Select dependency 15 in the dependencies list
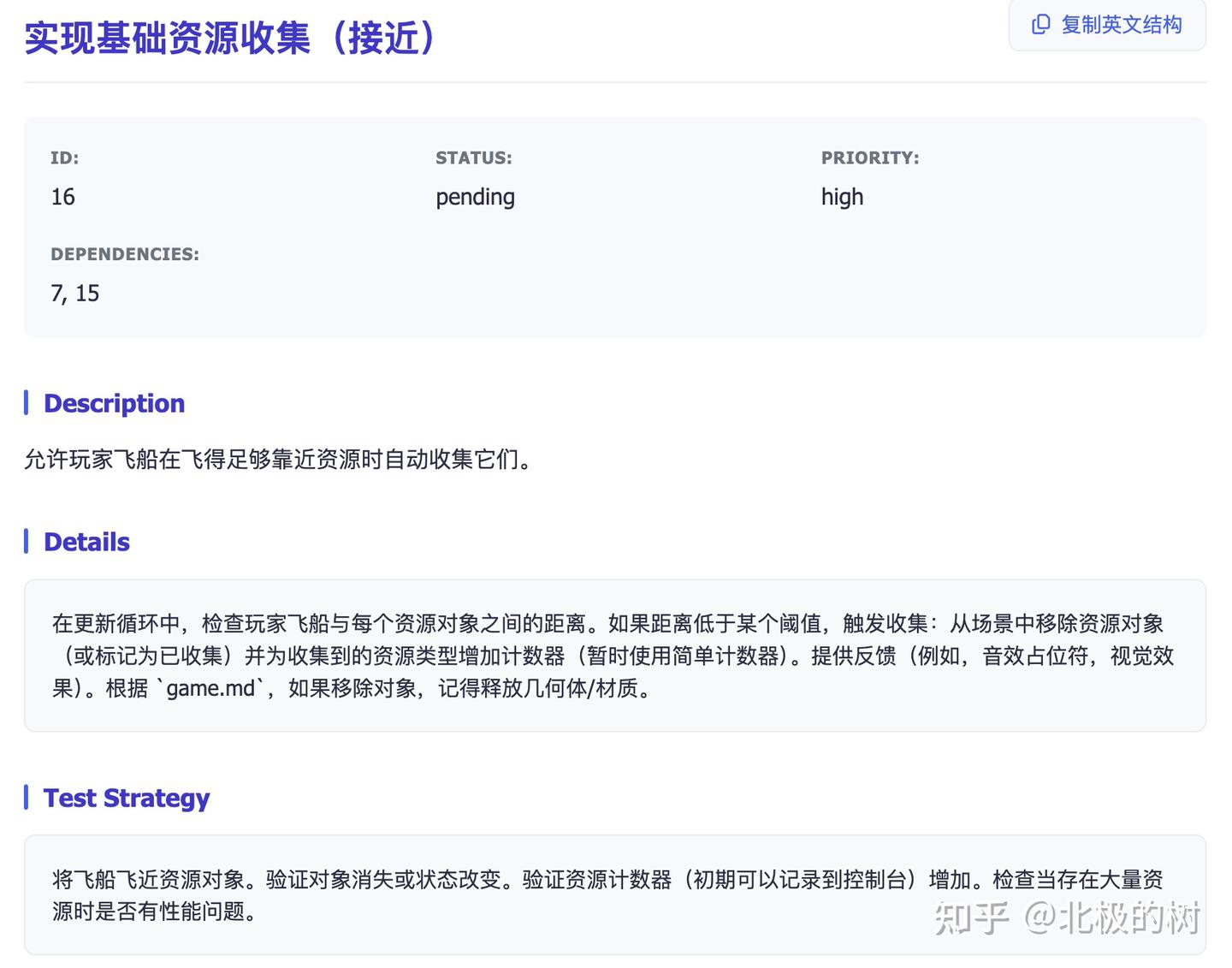The height and width of the screenshot is (968, 1232). click(88, 293)
